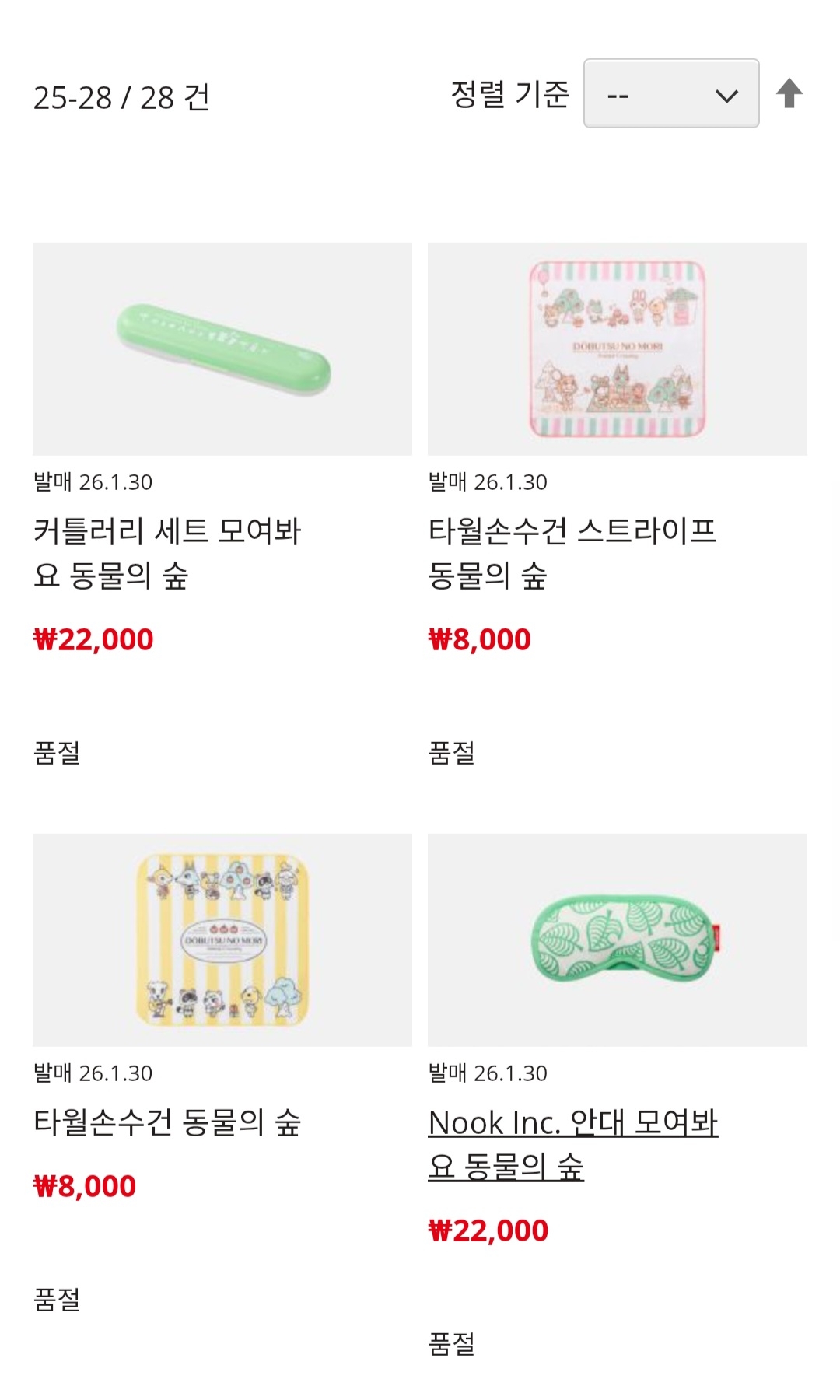Click the ascending sort direction arrow
The image size is (840, 1400).
click(x=789, y=93)
